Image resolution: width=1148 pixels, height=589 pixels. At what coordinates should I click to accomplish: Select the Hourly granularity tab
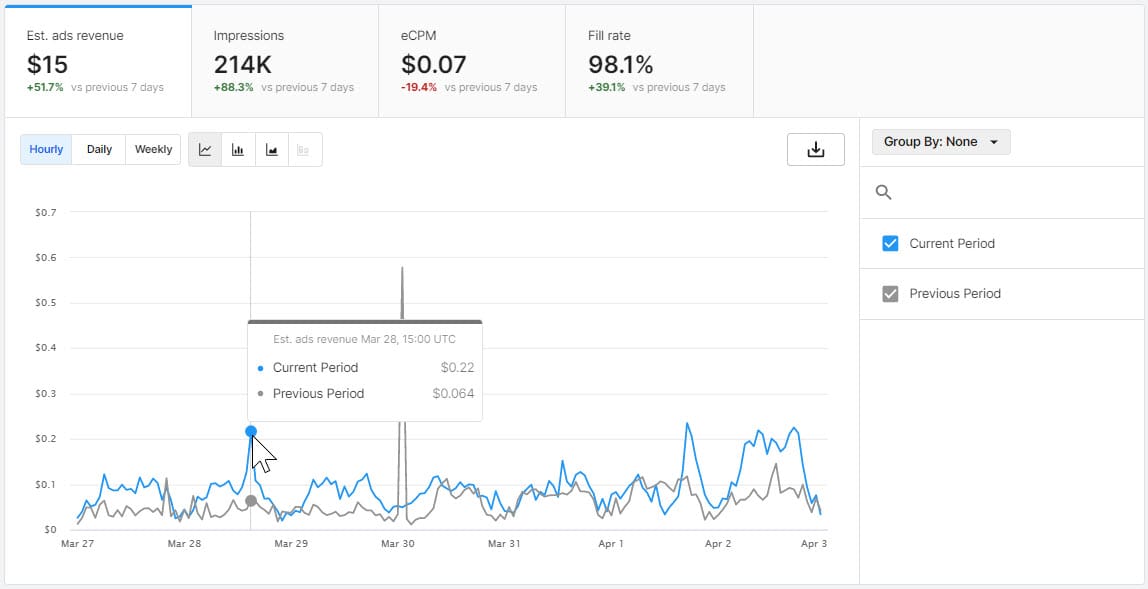(46, 150)
